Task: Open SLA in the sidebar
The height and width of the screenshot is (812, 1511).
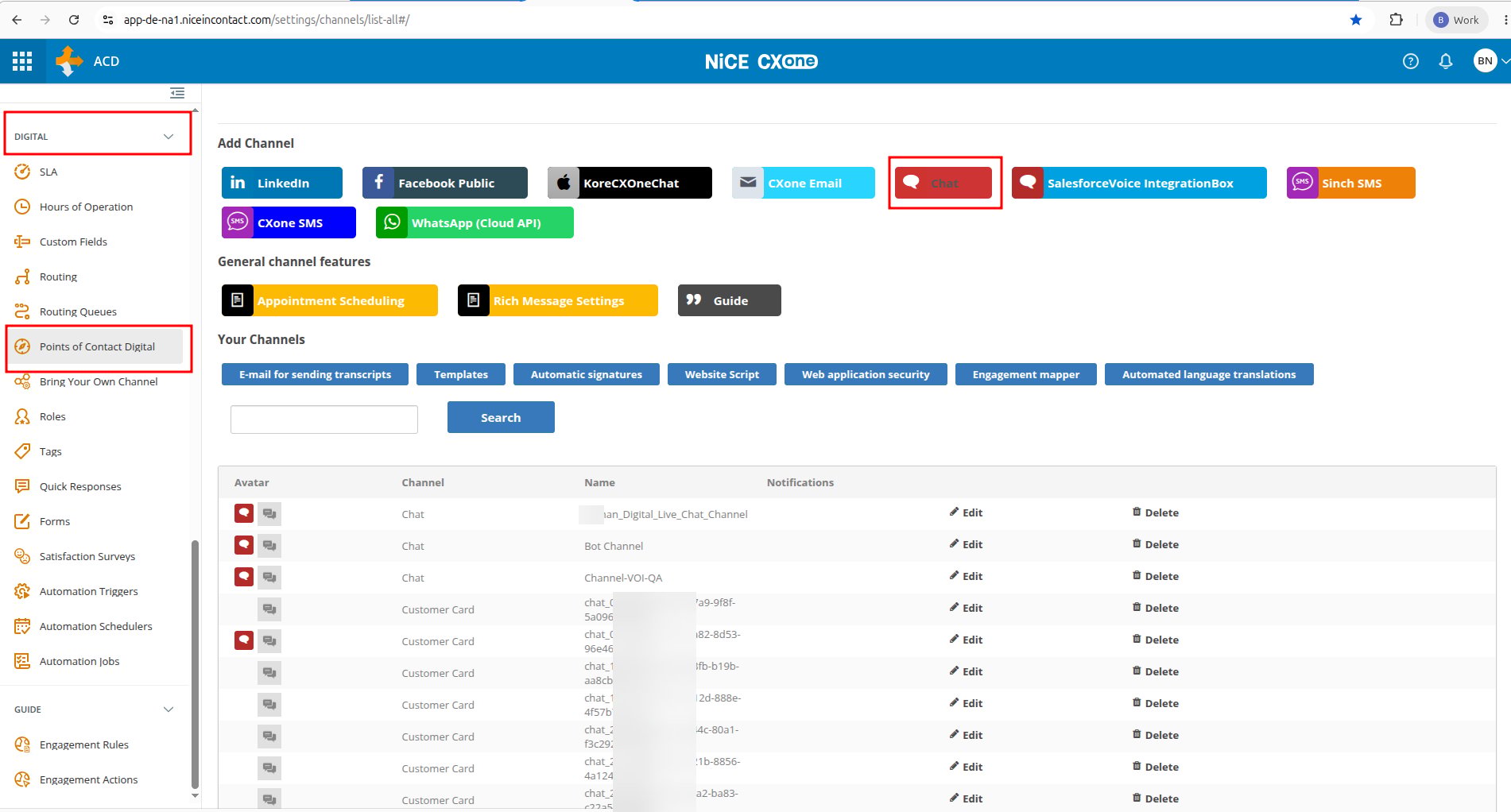Action: [x=48, y=172]
